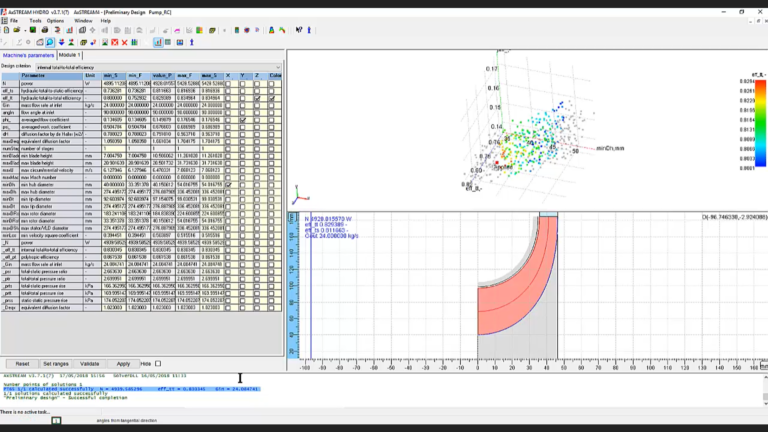Switch to the Module 1 tab
Viewport: 768px width, 432px height.
click(69, 55)
